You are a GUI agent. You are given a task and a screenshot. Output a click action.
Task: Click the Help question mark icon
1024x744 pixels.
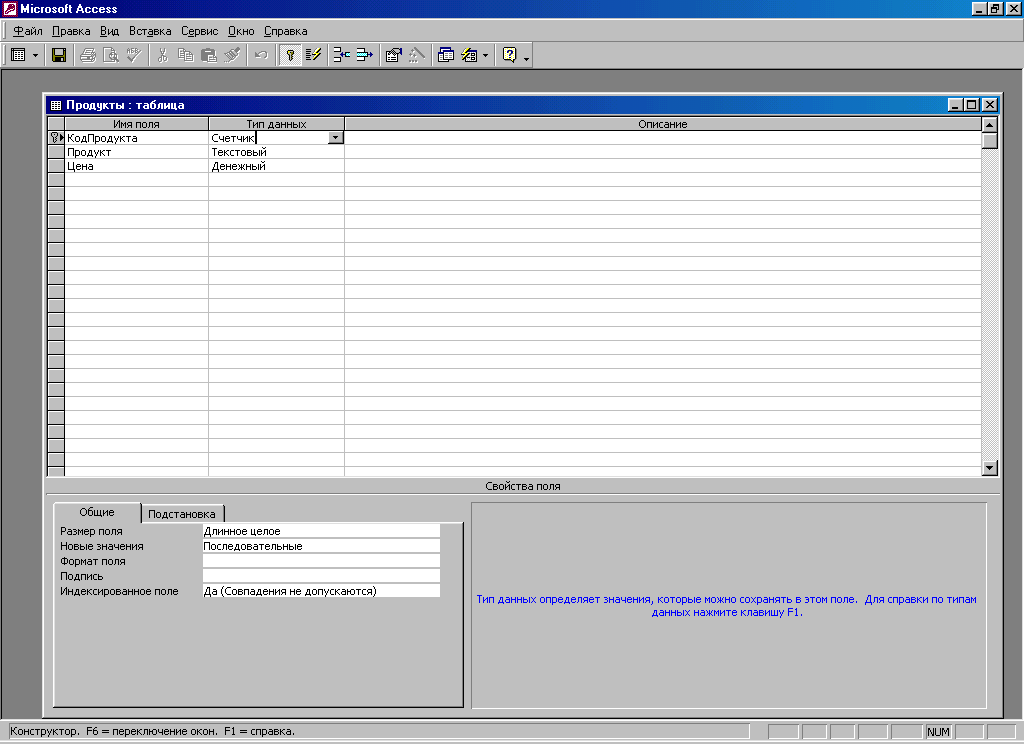point(509,56)
